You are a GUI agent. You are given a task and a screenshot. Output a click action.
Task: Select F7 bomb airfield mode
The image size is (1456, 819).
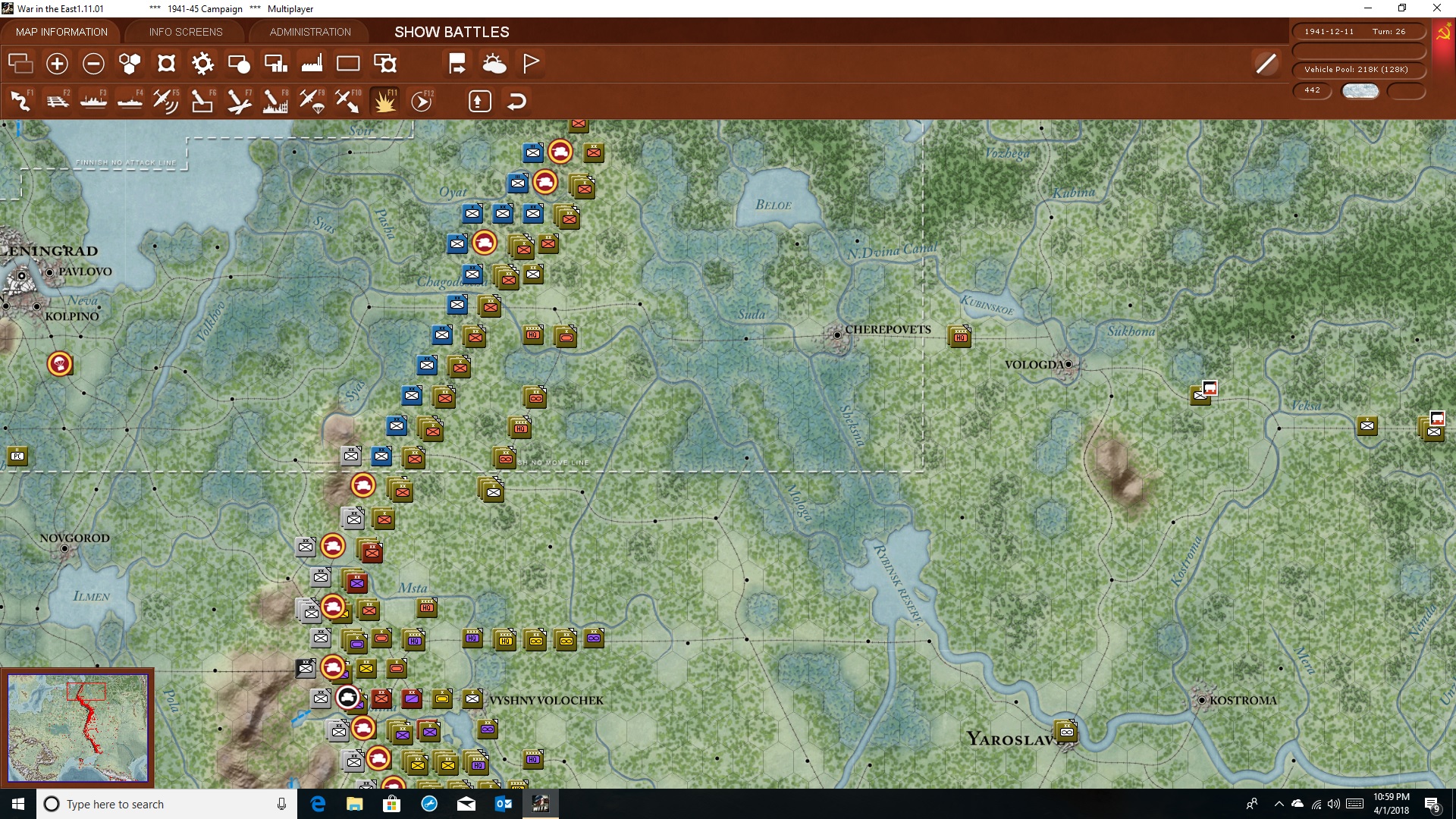click(x=239, y=101)
